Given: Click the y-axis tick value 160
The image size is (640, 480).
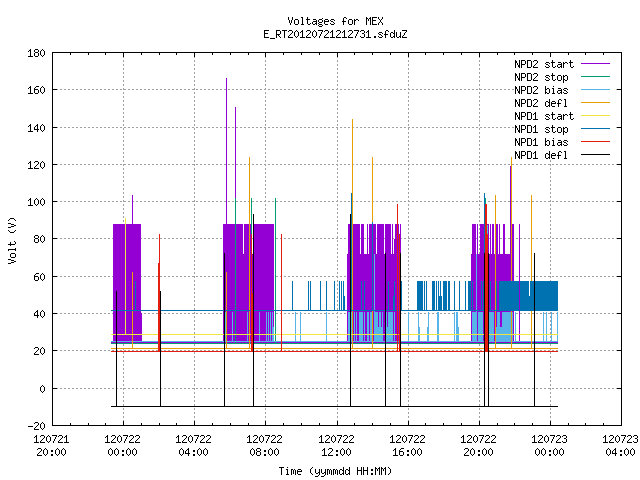Looking at the screenshot, I should coord(36,90).
